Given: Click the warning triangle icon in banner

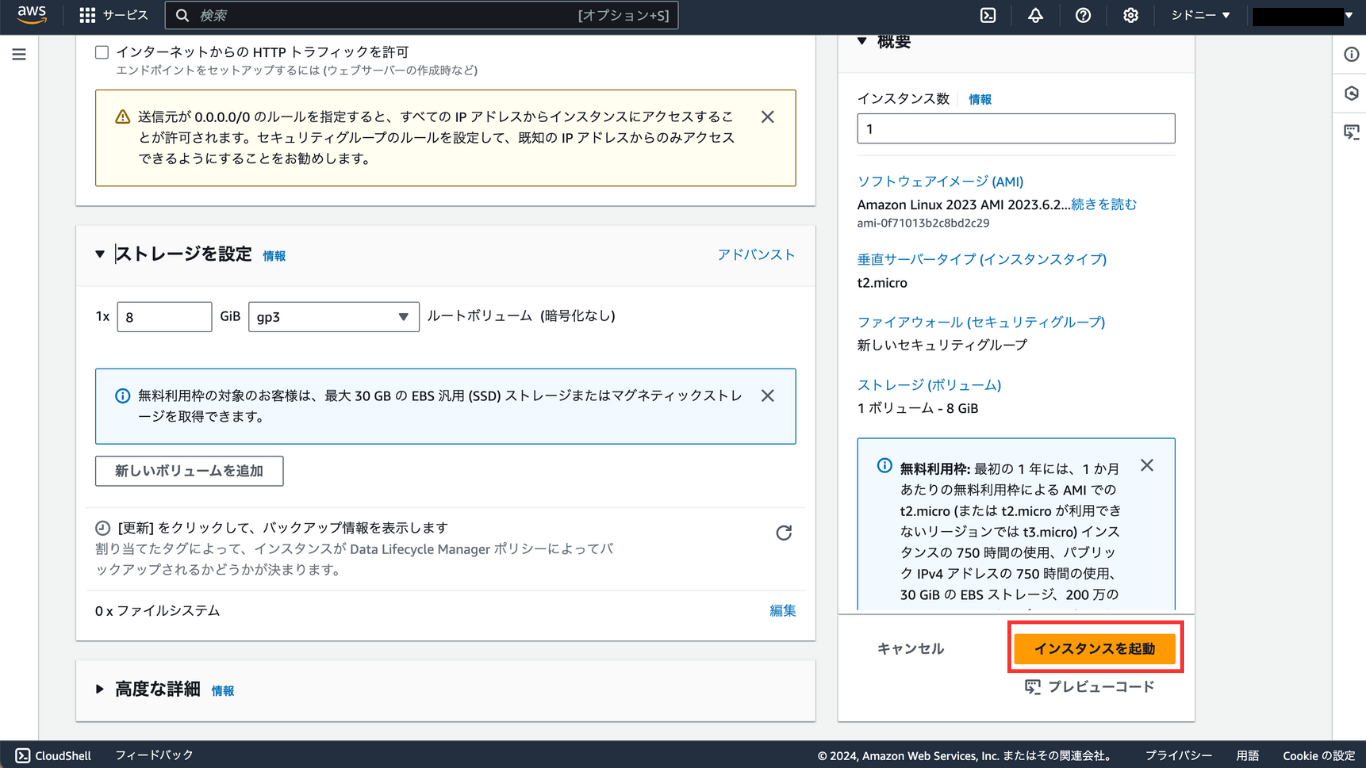Looking at the screenshot, I should pyautogui.click(x=122, y=117).
